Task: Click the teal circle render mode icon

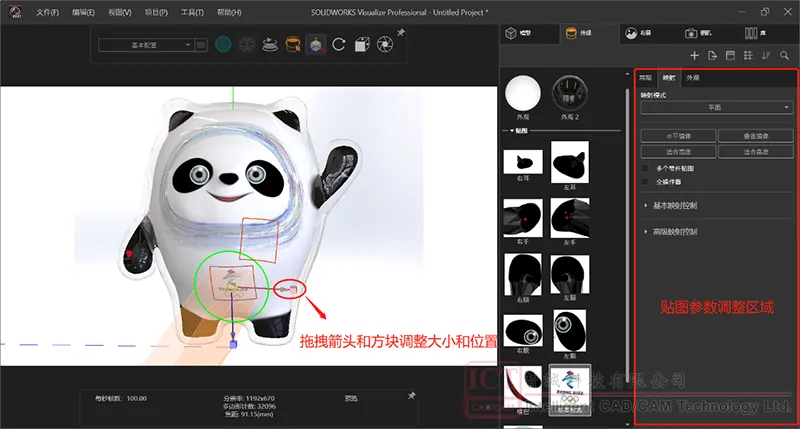Action: point(223,45)
